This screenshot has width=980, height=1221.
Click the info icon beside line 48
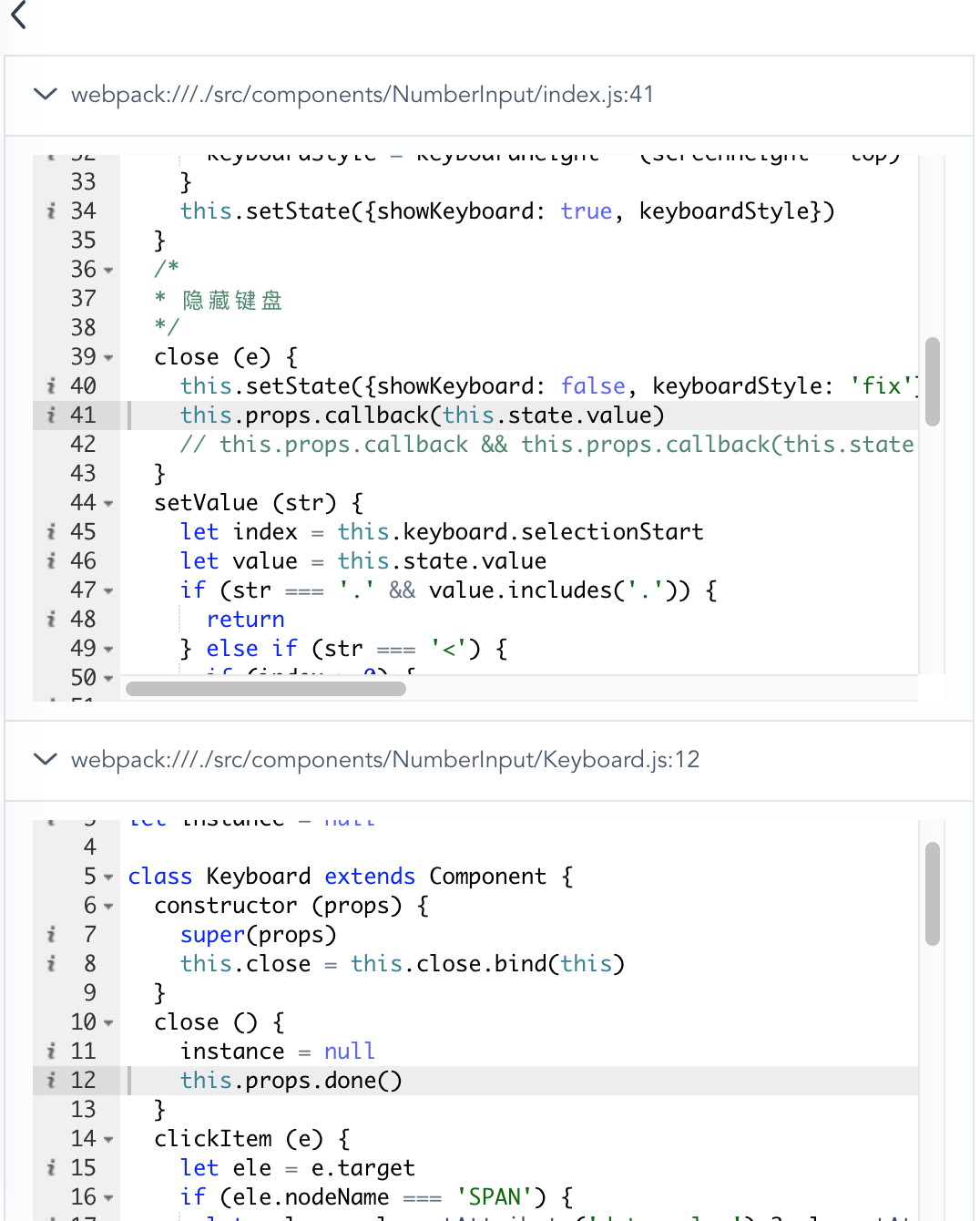pyautogui.click(x=51, y=619)
